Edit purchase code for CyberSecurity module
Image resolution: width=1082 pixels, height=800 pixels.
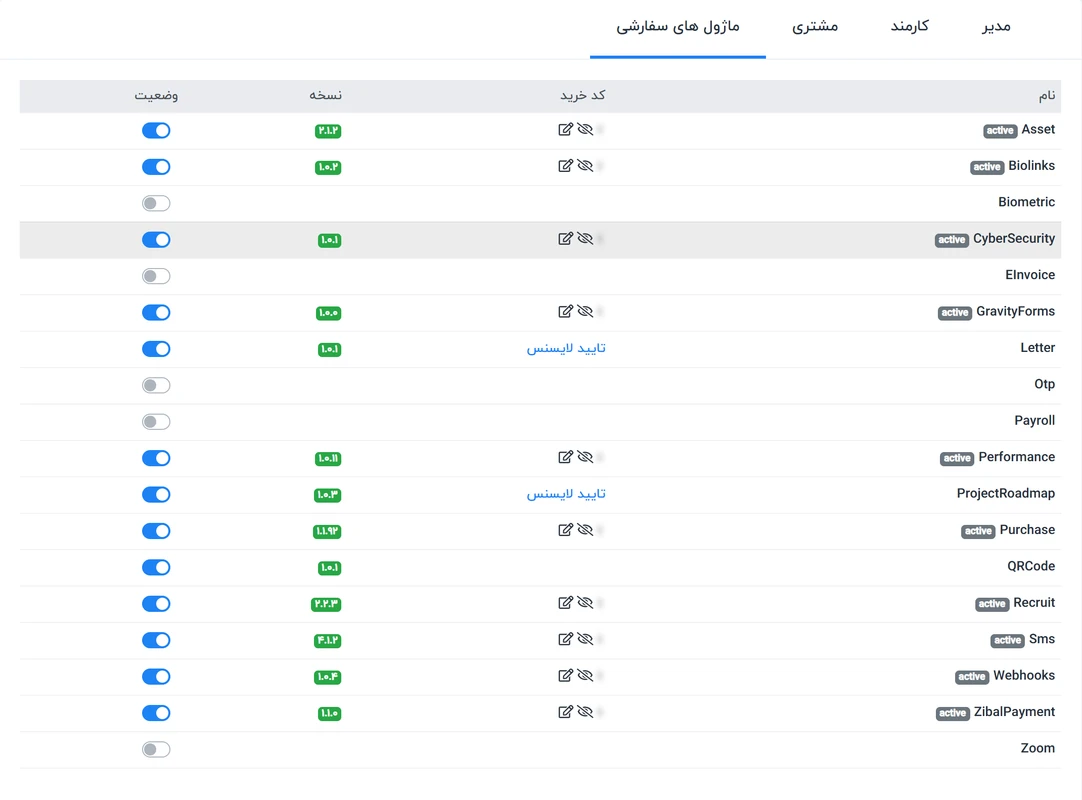(x=565, y=238)
